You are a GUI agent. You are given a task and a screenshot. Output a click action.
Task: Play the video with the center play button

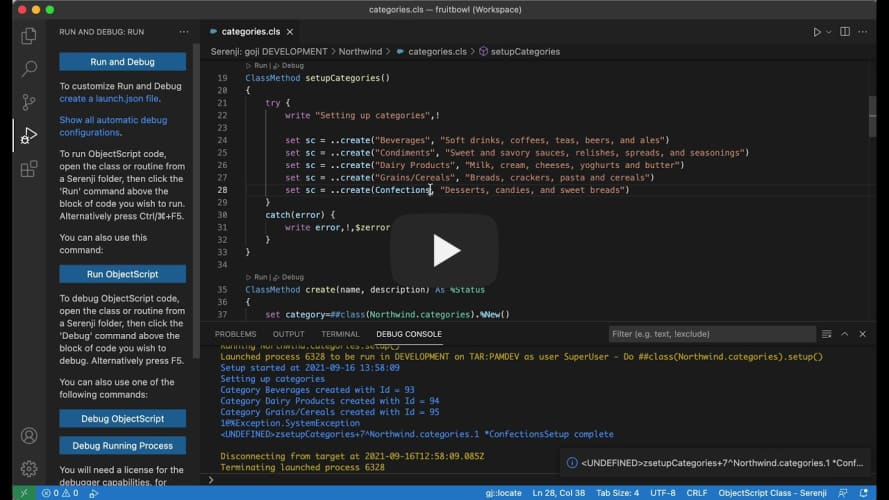pyautogui.click(x=444, y=250)
